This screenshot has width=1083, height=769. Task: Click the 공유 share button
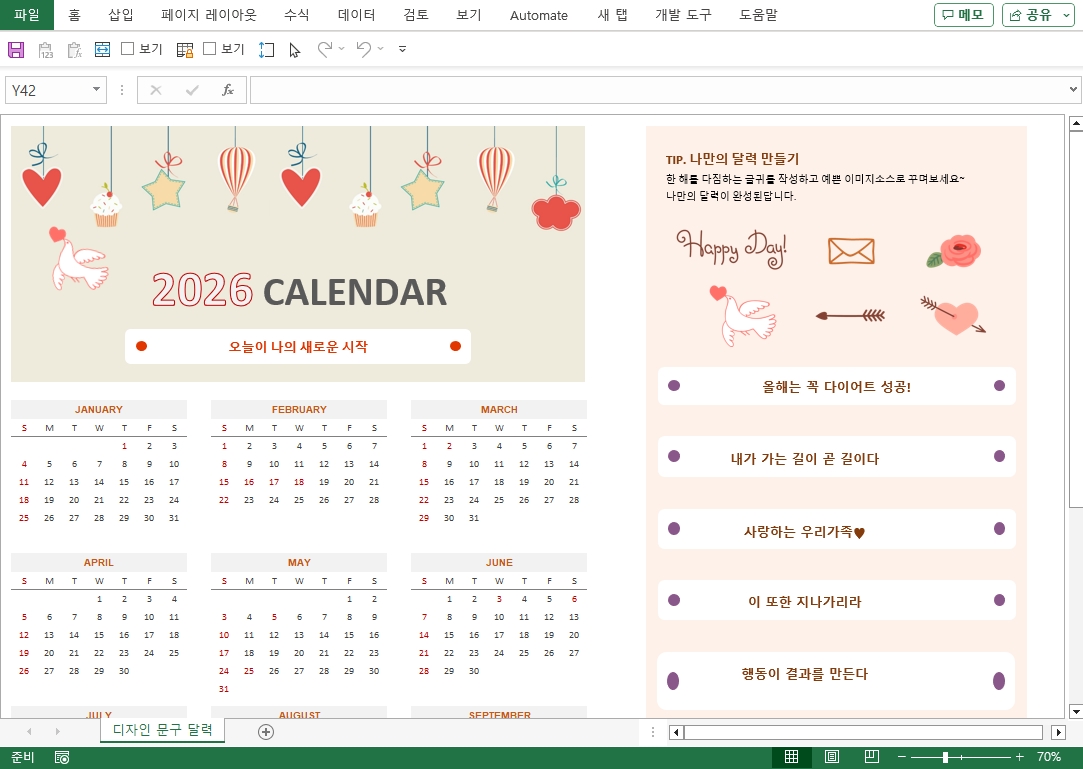point(1038,15)
